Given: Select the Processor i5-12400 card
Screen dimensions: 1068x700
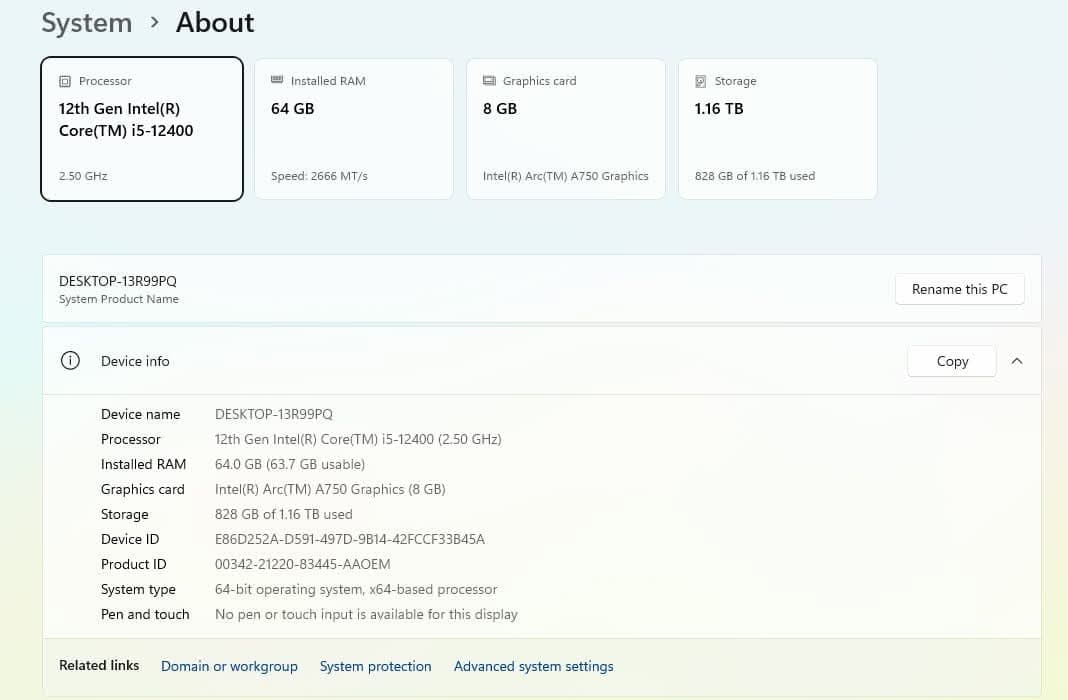Looking at the screenshot, I should (142, 129).
